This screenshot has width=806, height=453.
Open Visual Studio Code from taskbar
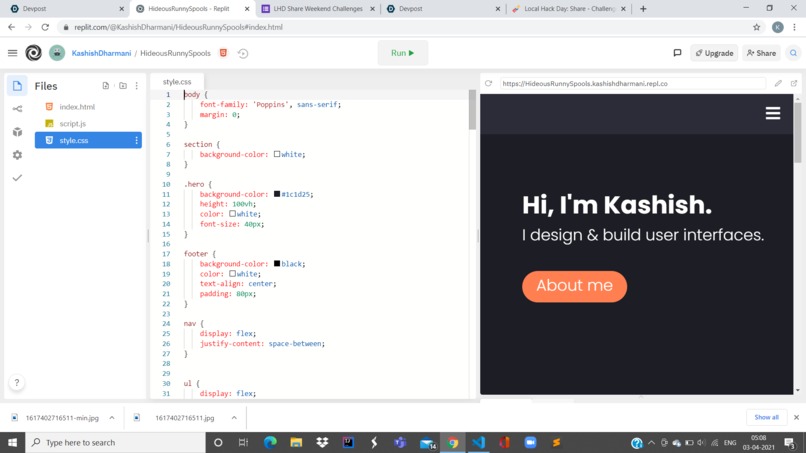(x=478, y=442)
